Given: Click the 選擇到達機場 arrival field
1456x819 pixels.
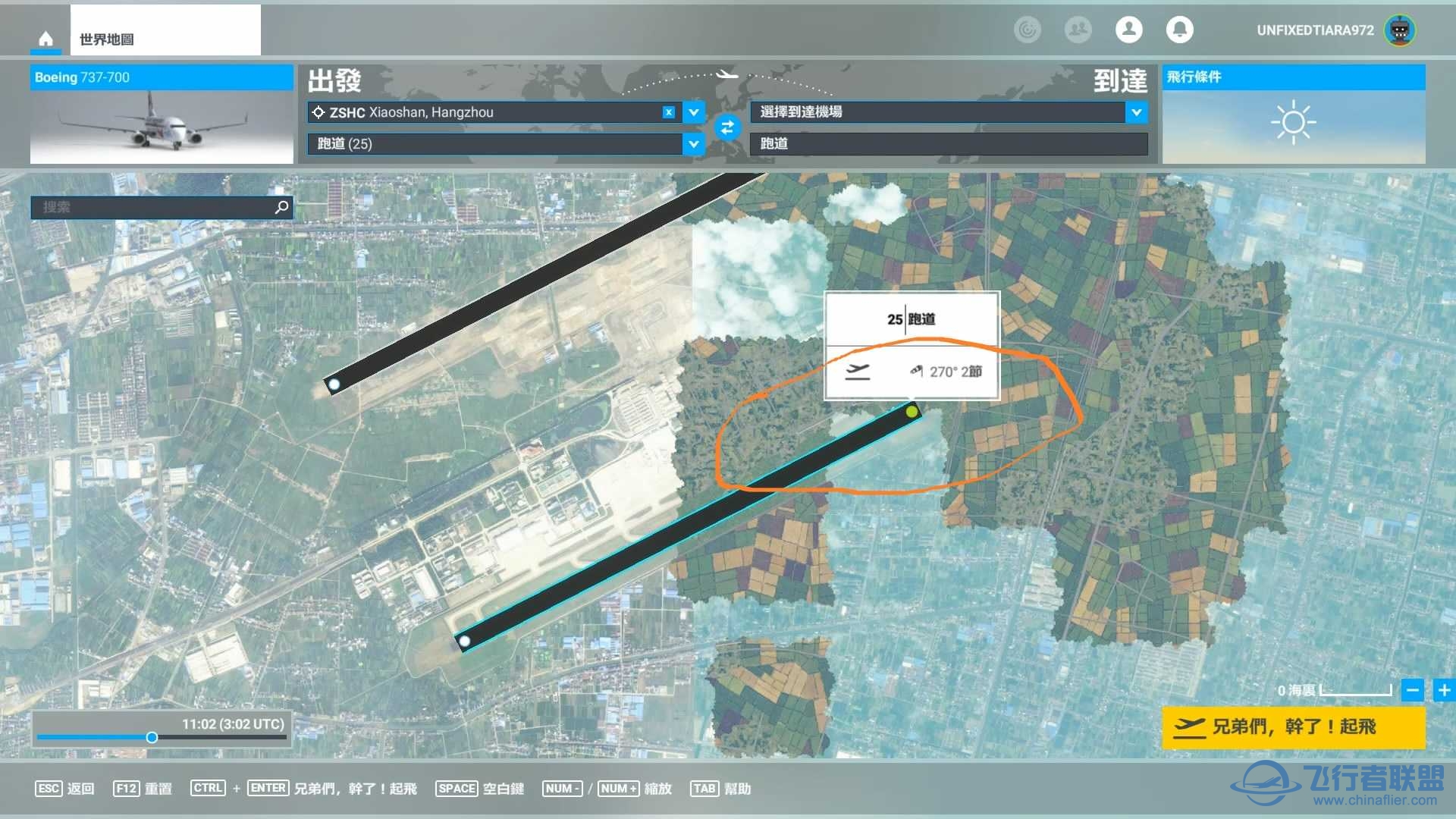Looking at the screenshot, I should pyautogui.click(x=937, y=112).
